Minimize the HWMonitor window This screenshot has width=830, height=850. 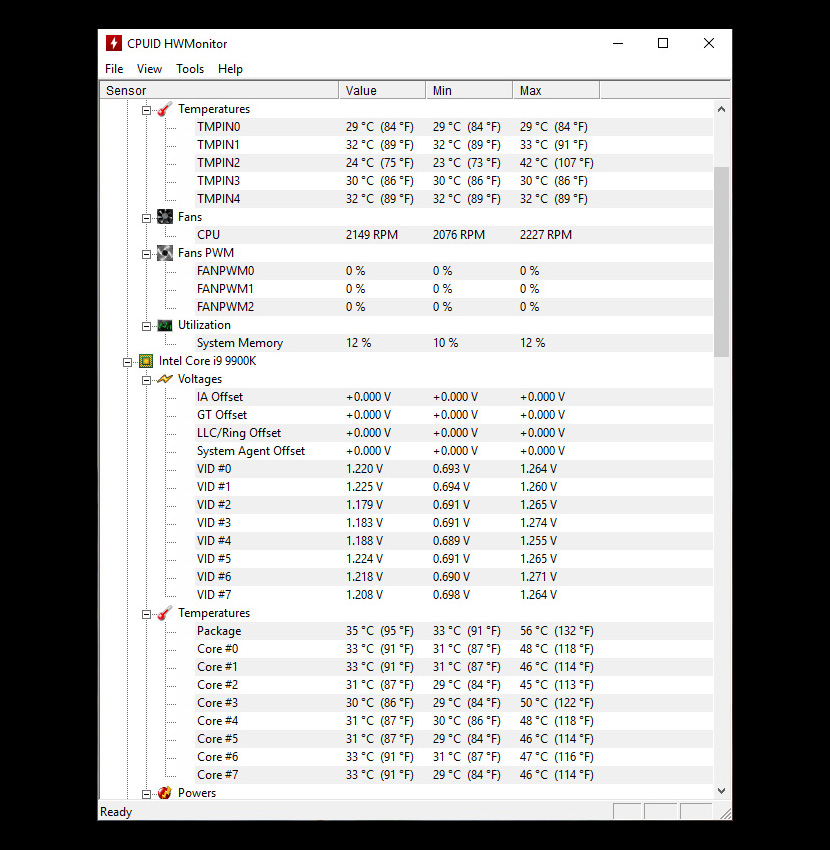point(618,43)
